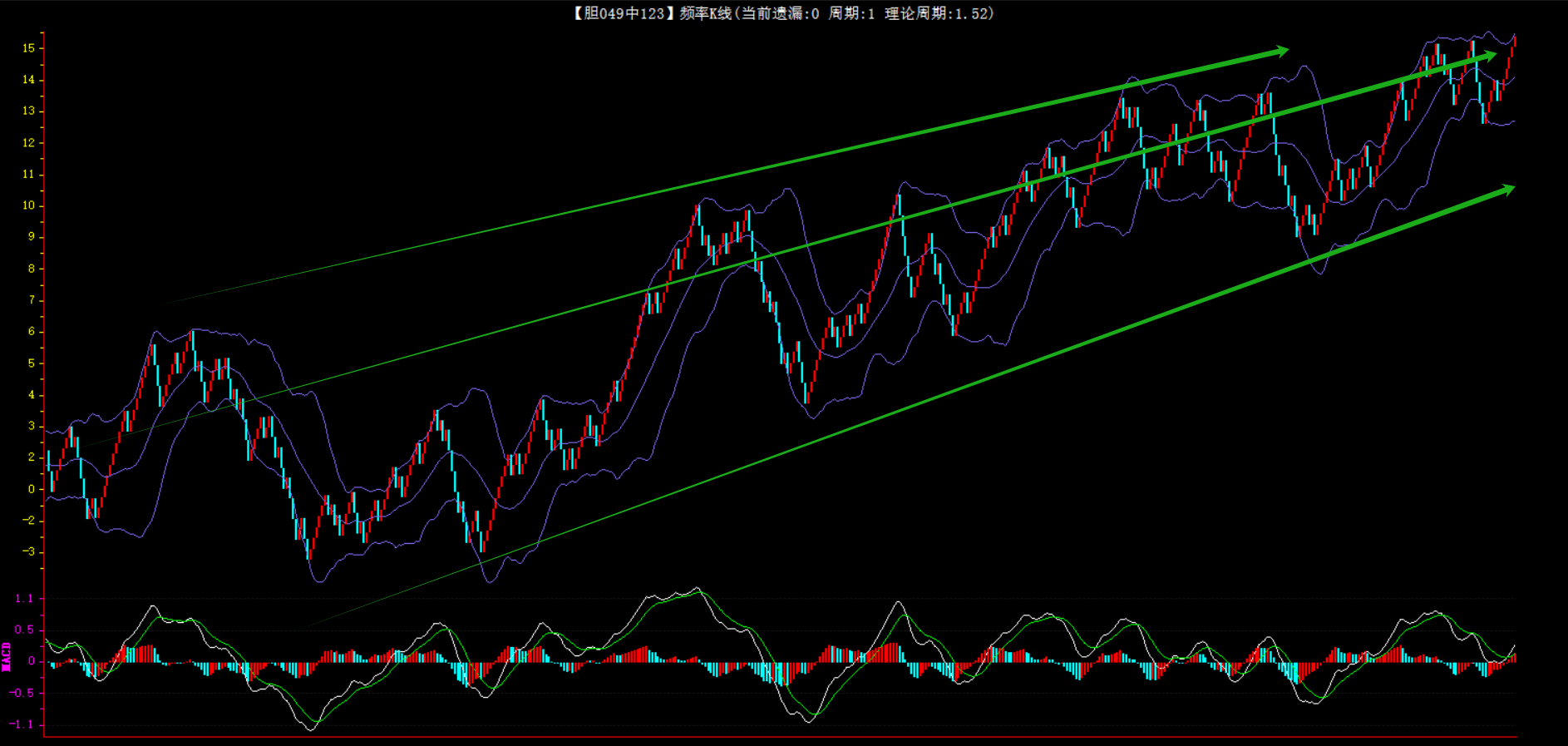Click the MACD axis label -0.5
The height and width of the screenshot is (746, 1568).
point(22,693)
